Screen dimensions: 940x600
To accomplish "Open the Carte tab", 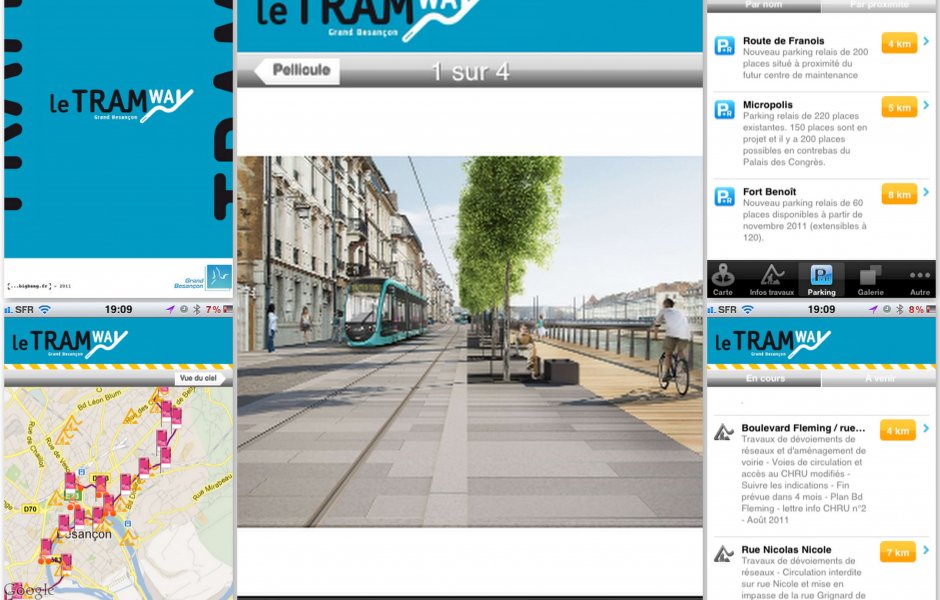I will tap(723, 280).
